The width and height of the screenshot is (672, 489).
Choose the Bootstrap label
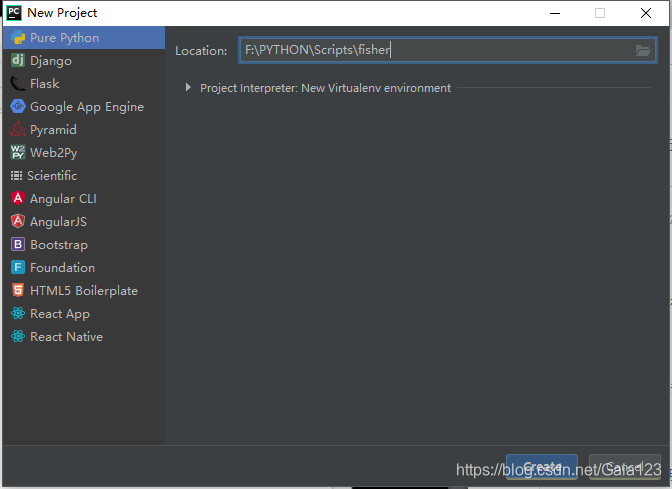coord(59,245)
